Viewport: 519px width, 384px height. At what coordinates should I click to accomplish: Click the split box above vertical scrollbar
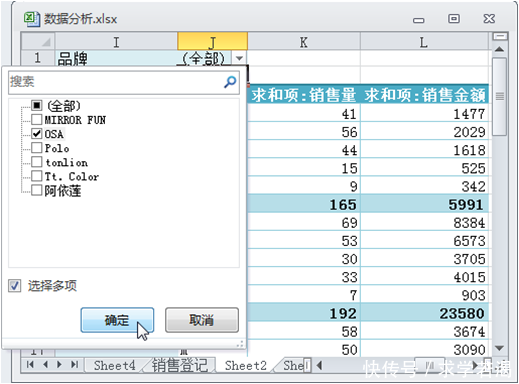500,36
